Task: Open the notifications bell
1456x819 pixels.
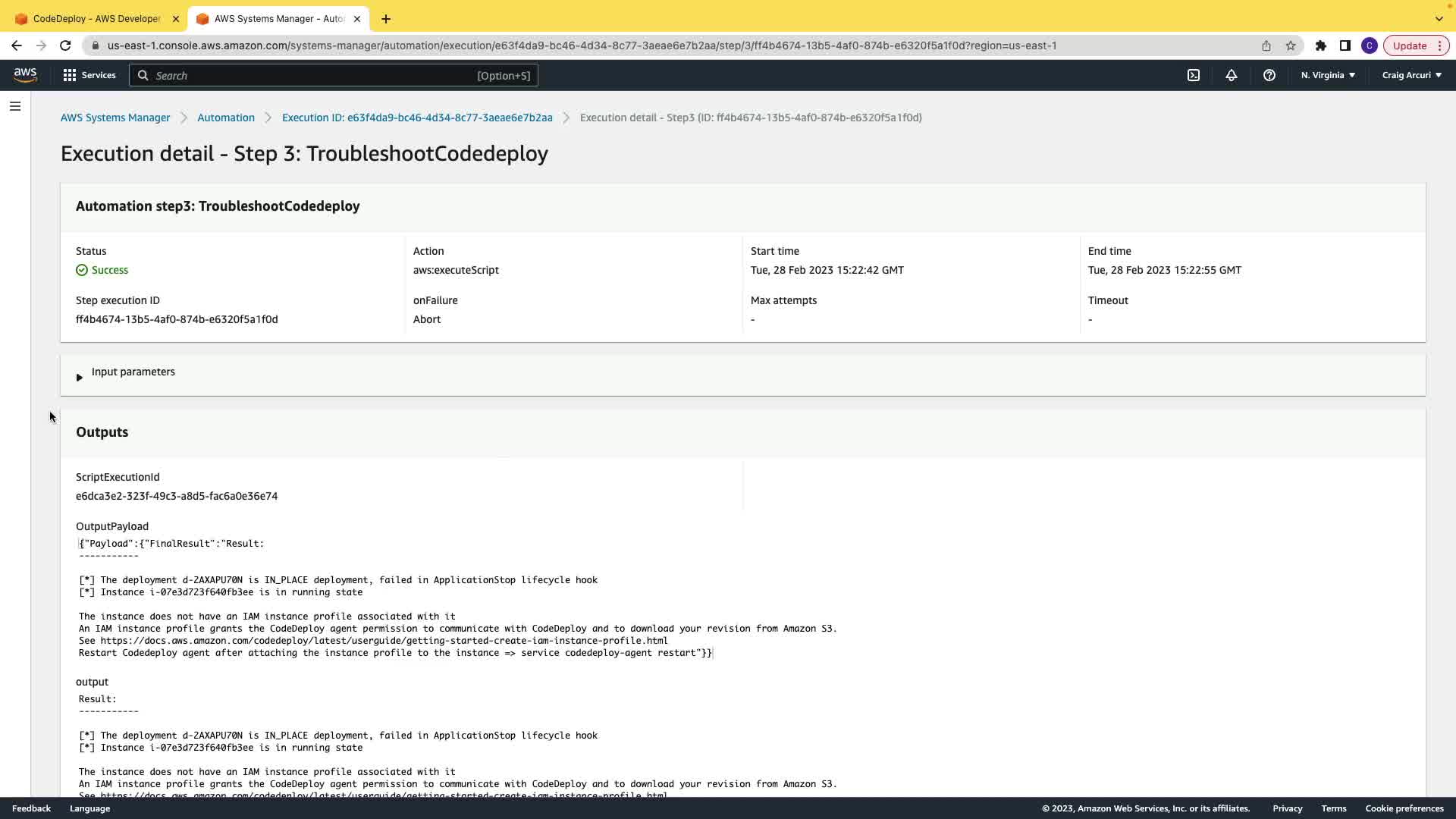Action: coord(1232,75)
